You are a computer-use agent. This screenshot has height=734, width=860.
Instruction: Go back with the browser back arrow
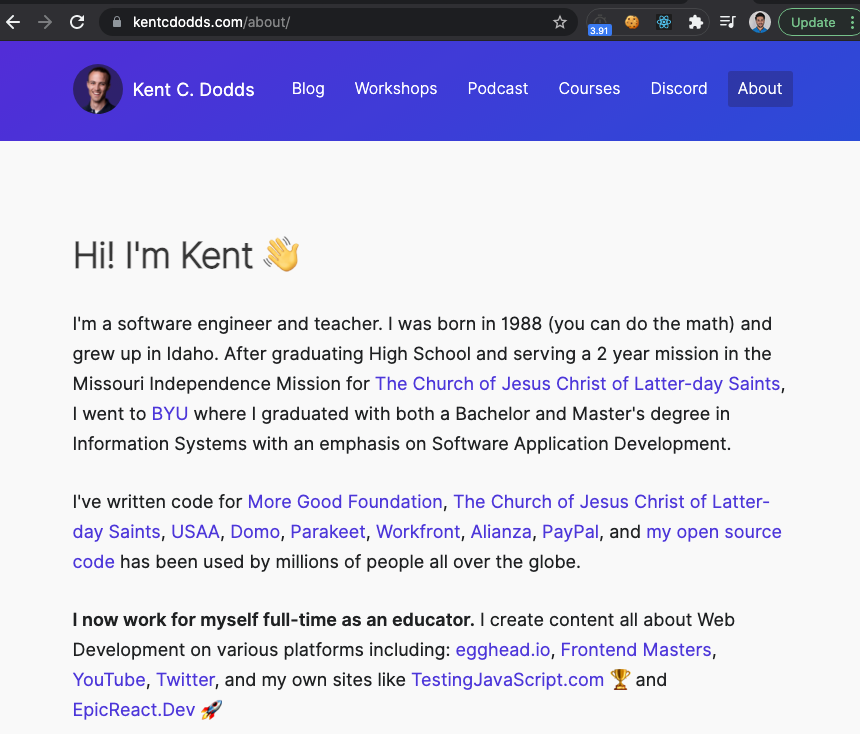tap(13, 22)
